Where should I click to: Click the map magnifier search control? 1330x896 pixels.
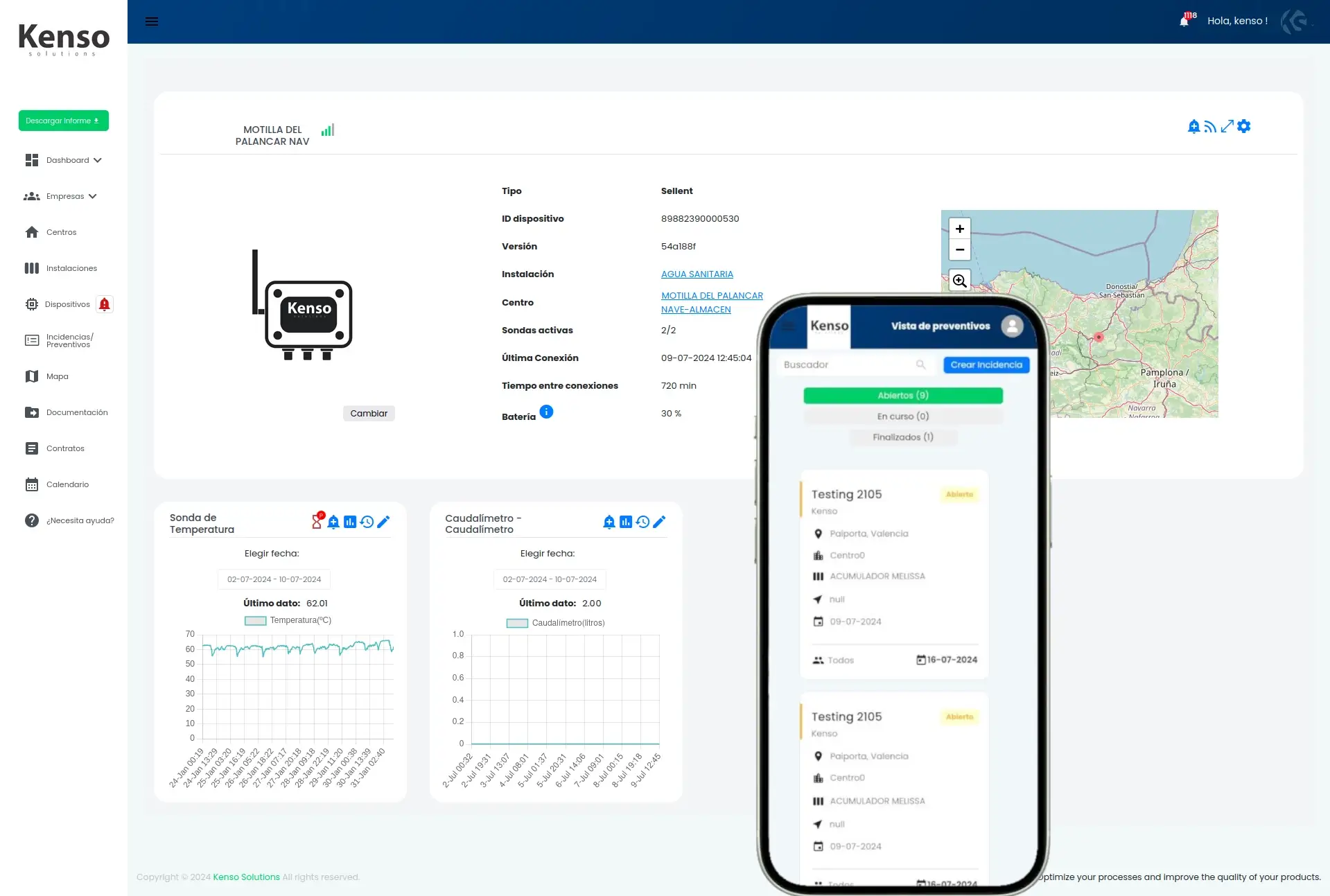[959, 281]
